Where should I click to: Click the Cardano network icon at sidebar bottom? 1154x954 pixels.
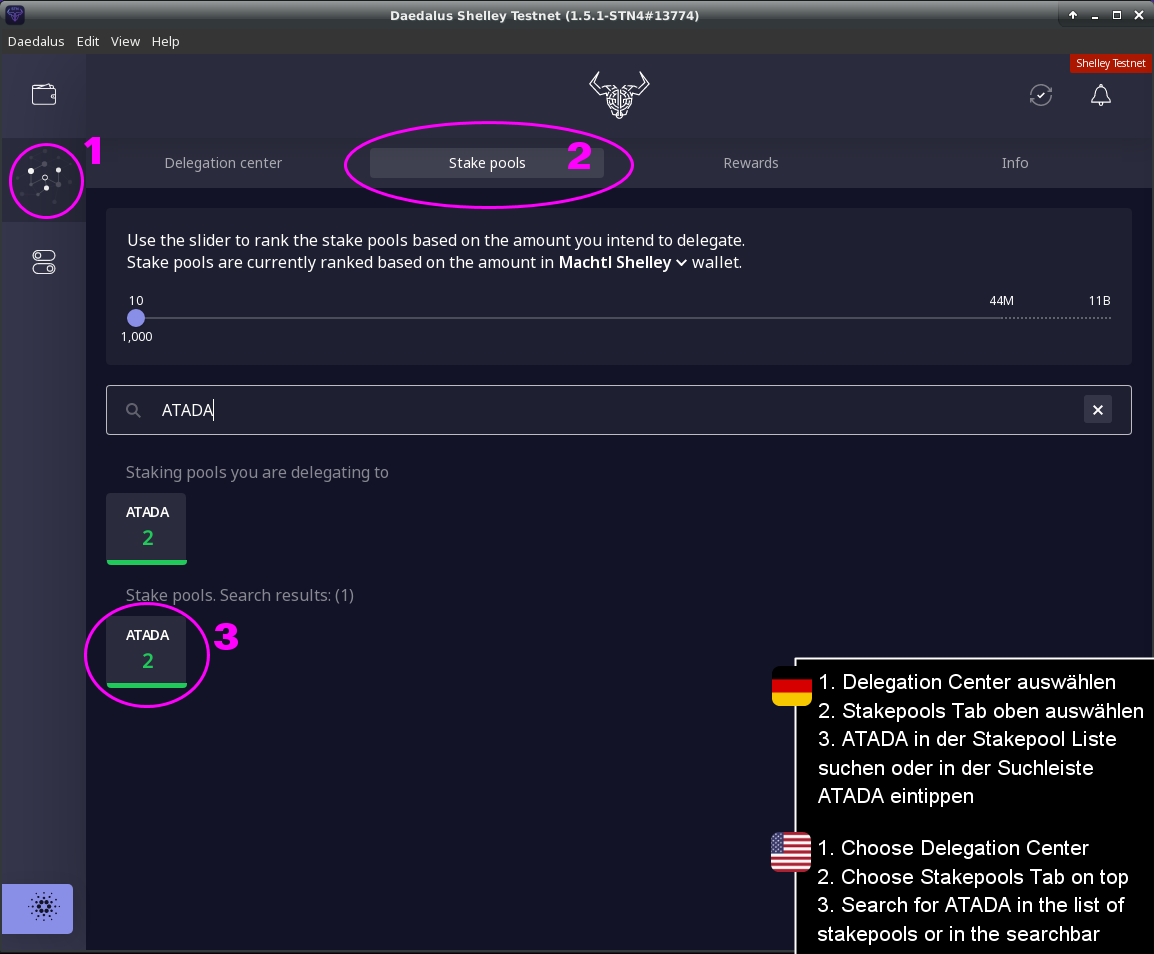38,908
